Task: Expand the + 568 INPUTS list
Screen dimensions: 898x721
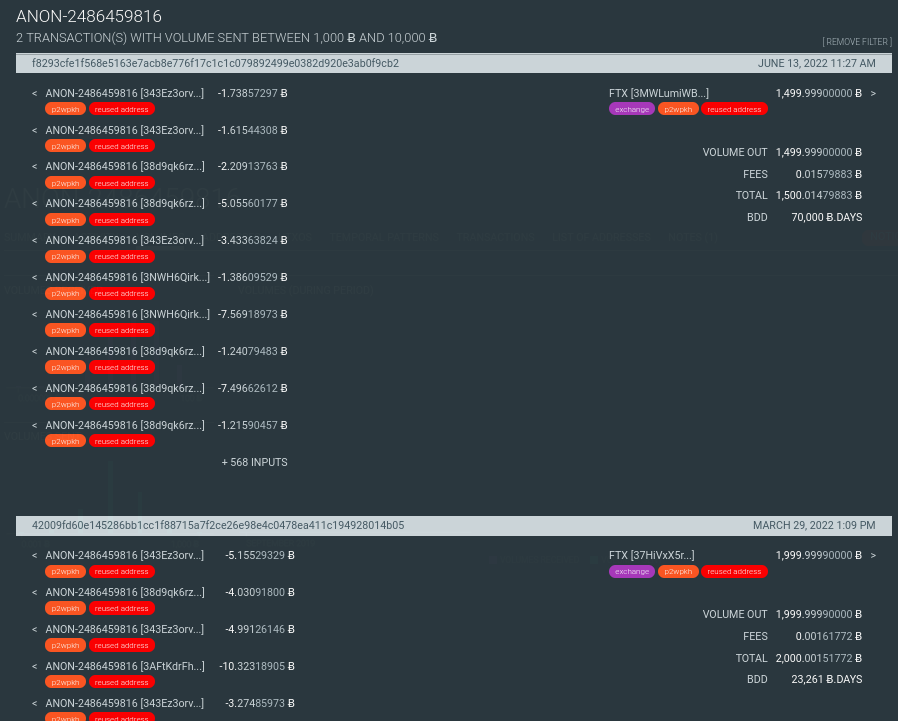Action: [254, 462]
